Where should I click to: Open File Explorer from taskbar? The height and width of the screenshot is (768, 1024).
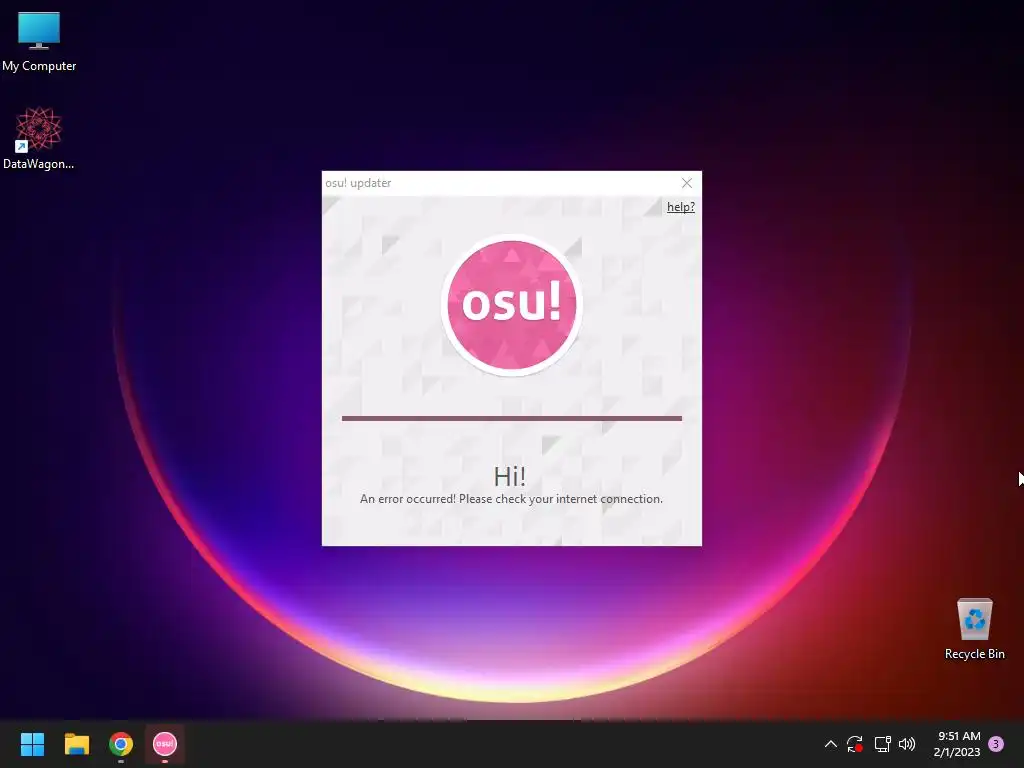pos(76,744)
